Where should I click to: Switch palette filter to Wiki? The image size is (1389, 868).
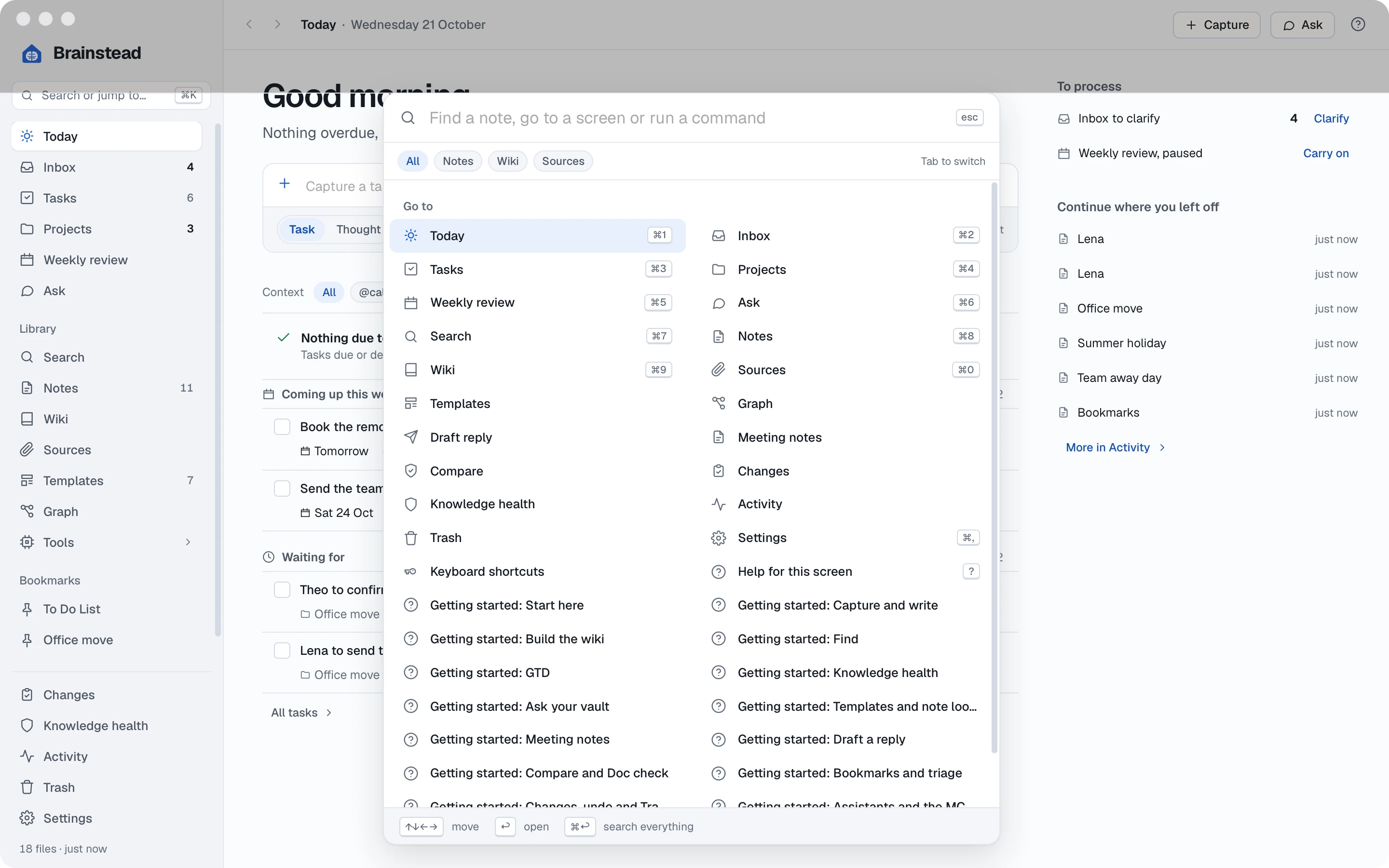(x=507, y=162)
